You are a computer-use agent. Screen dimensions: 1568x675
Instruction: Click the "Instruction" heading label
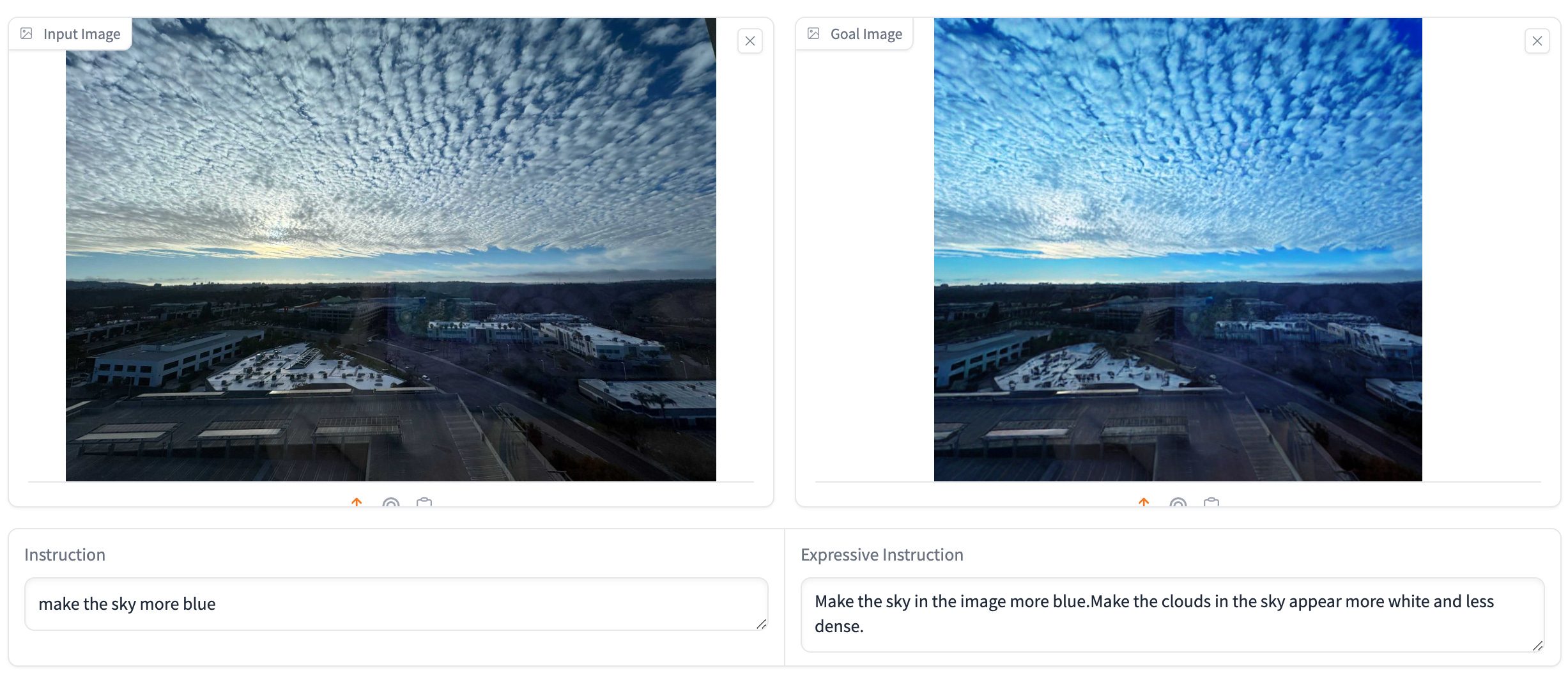point(65,555)
